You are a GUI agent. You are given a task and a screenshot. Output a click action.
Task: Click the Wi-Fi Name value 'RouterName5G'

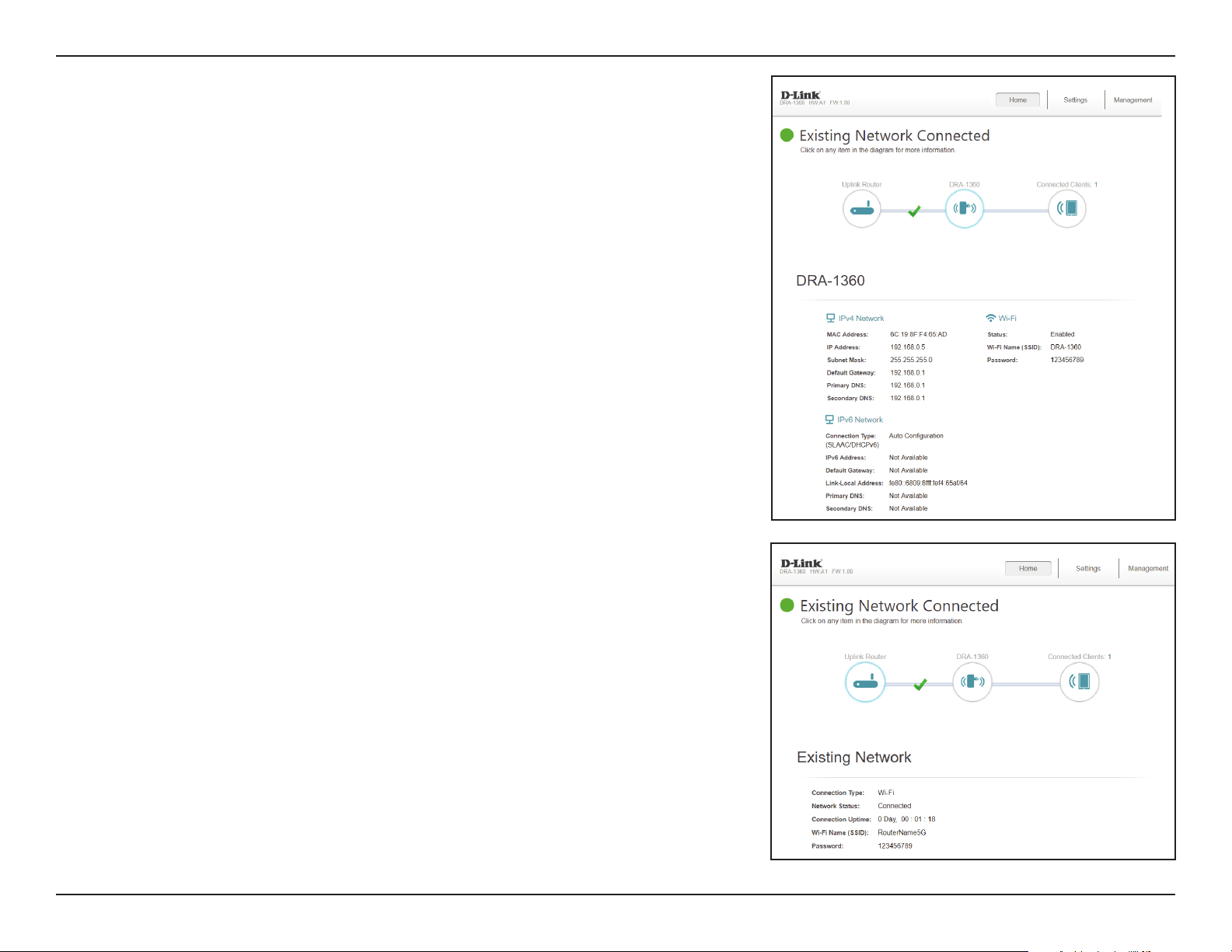tap(902, 832)
